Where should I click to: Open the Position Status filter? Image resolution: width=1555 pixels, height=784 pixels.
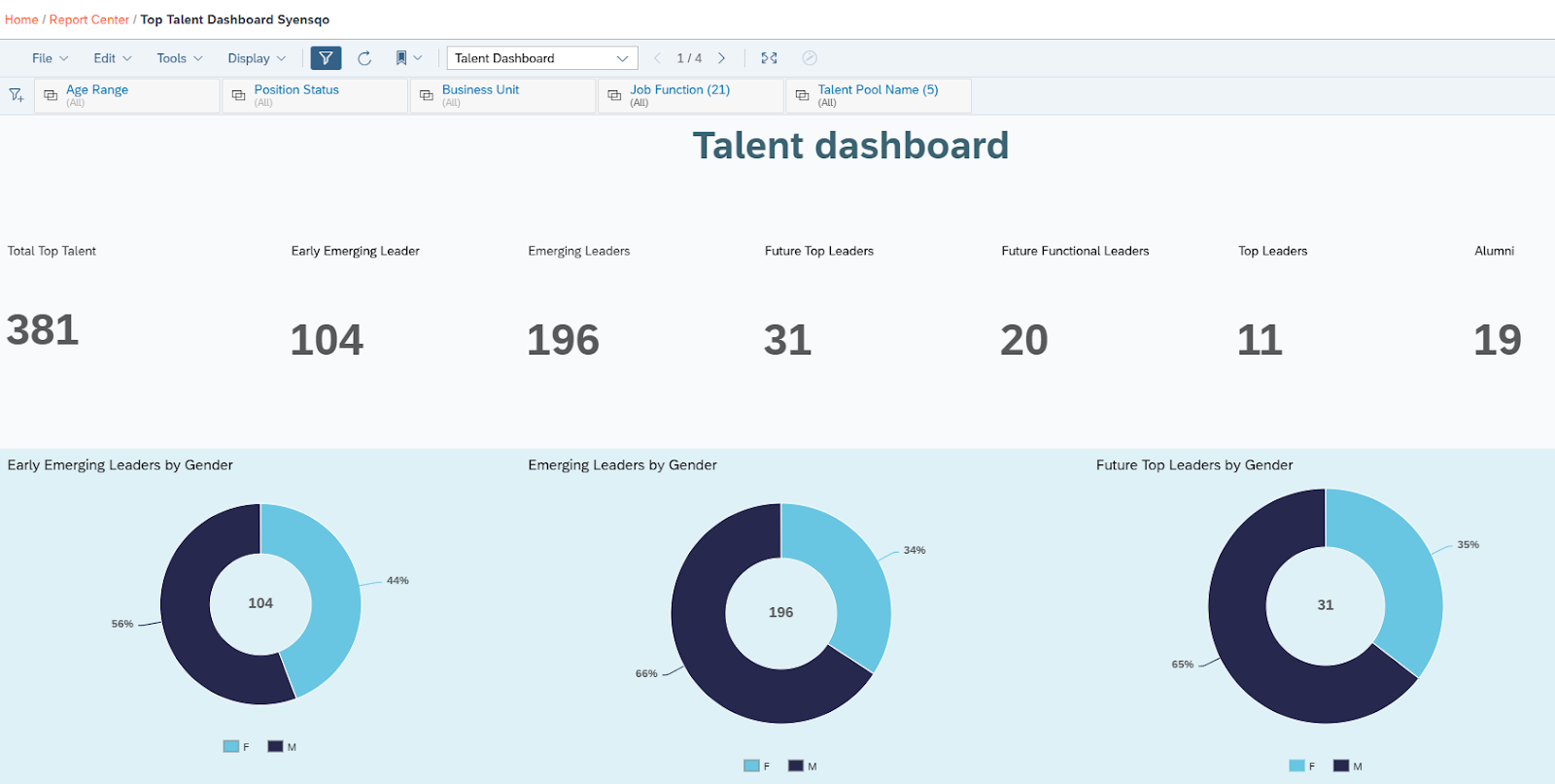pyautogui.click(x=296, y=89)
